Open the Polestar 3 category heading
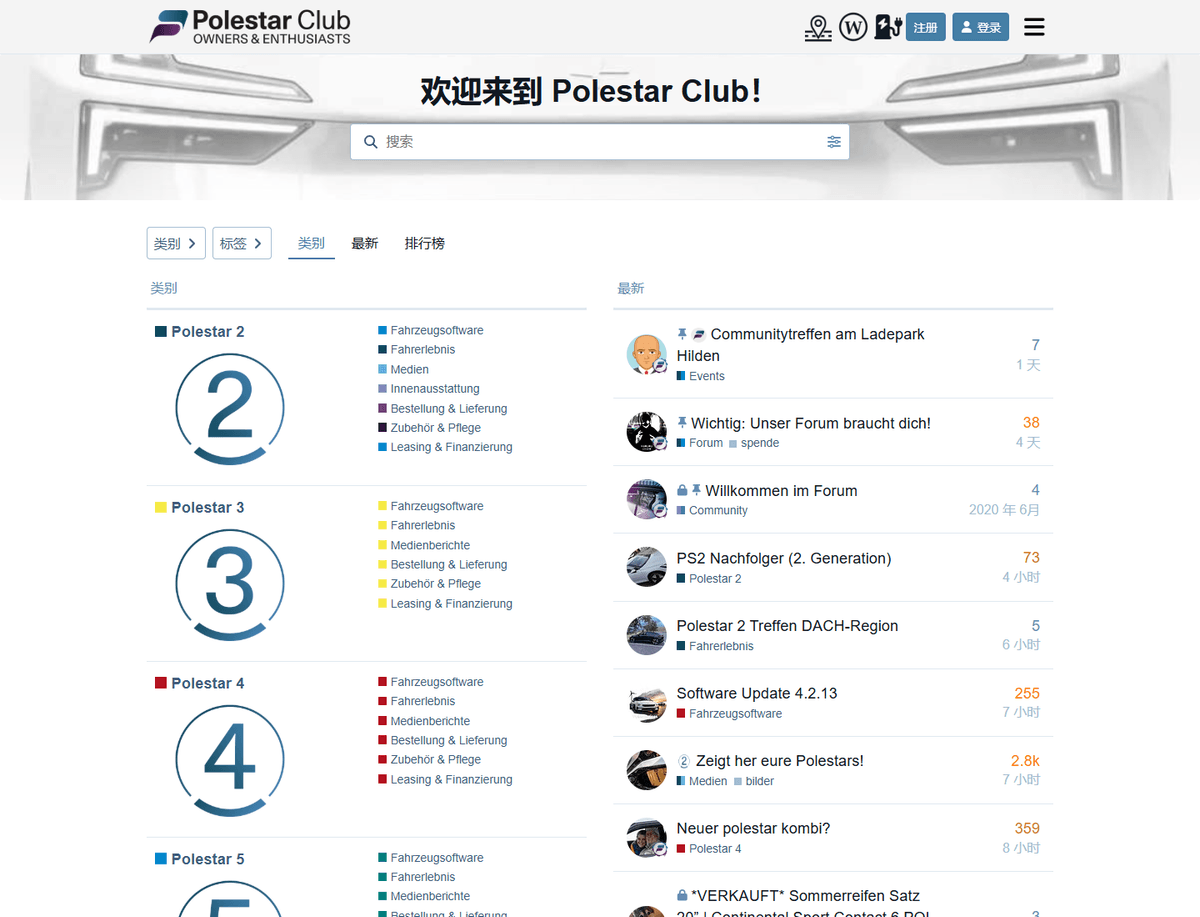 207,508
